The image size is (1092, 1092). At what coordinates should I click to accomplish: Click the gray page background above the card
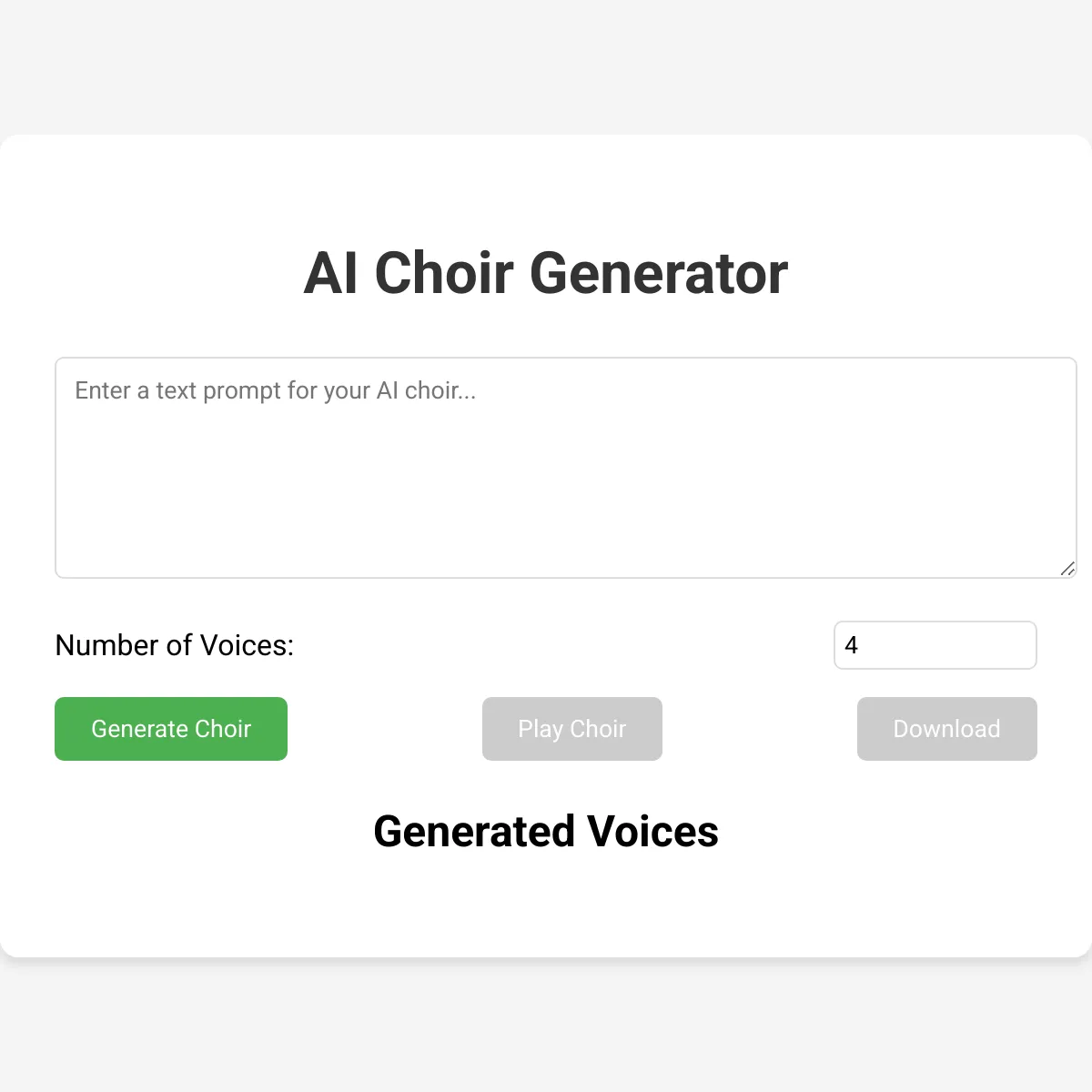coord(546,66)
